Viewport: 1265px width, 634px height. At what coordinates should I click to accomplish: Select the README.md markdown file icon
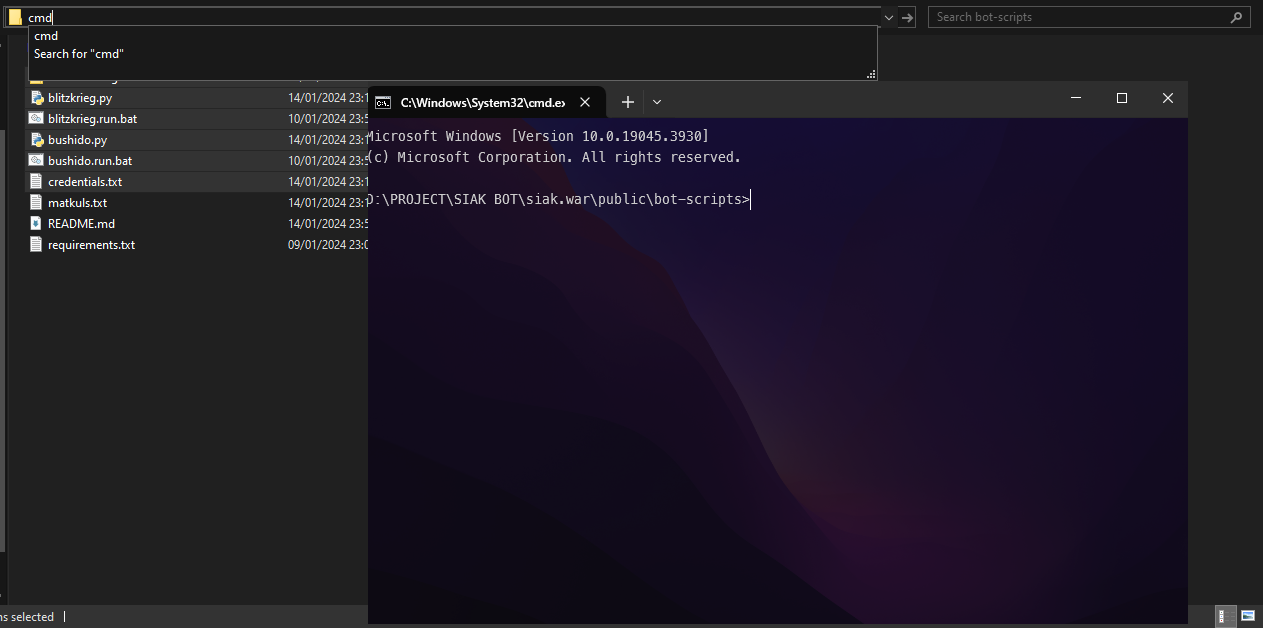point(37,224)
